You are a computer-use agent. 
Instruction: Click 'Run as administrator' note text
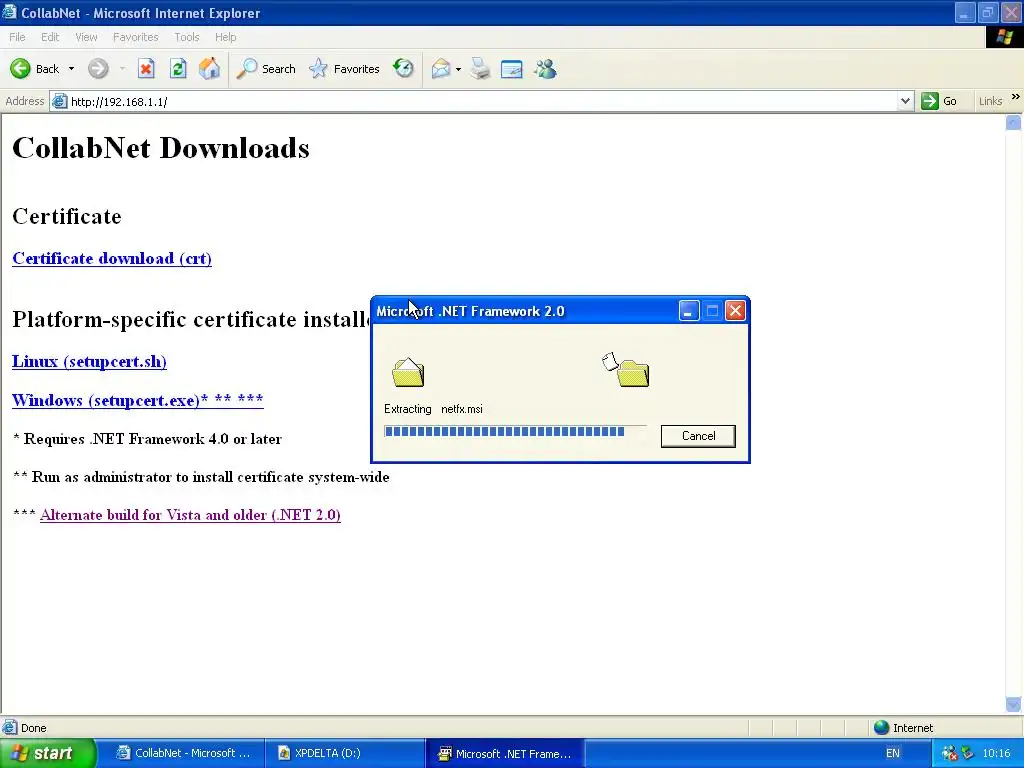pyautogui.click(x=201, y=477)
